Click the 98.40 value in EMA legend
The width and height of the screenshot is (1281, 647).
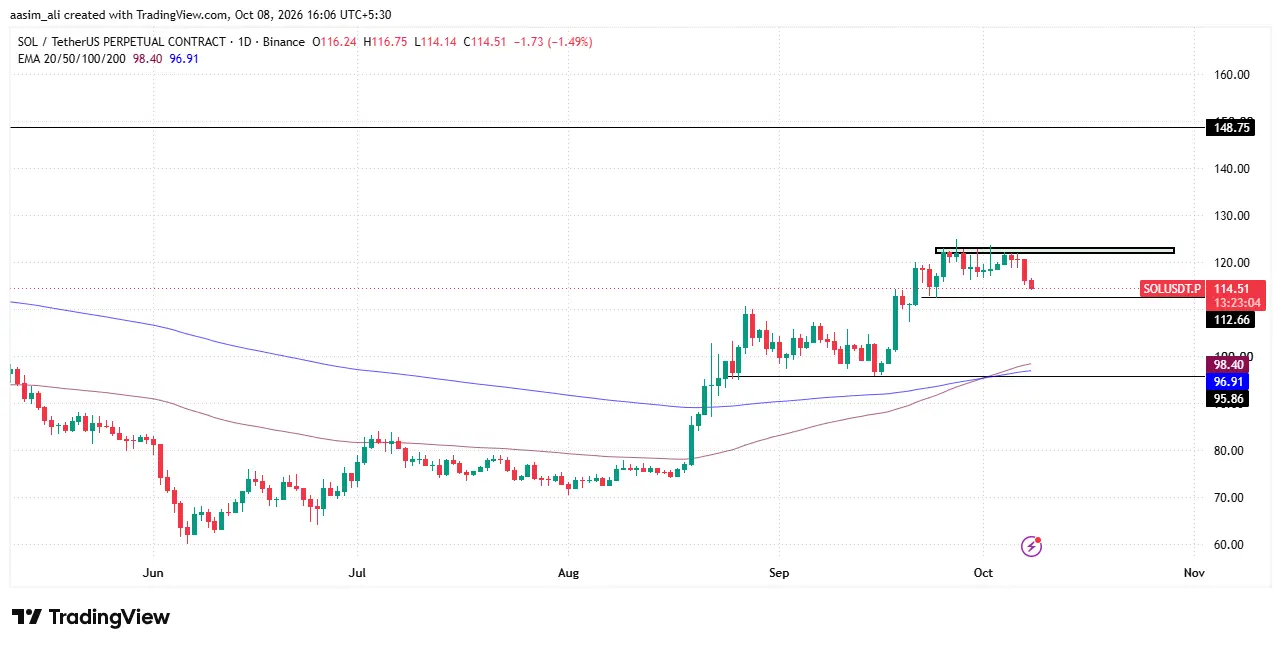tap(149, 59)
